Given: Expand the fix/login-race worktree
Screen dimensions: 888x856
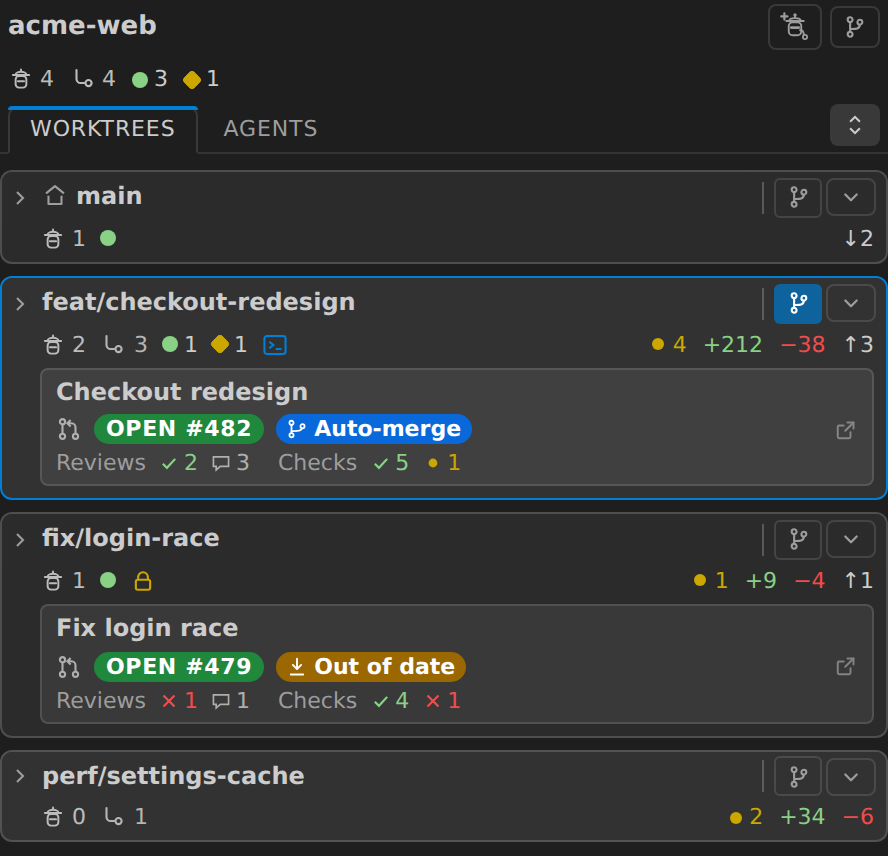Looking at the screenshot, I should 20,540.
